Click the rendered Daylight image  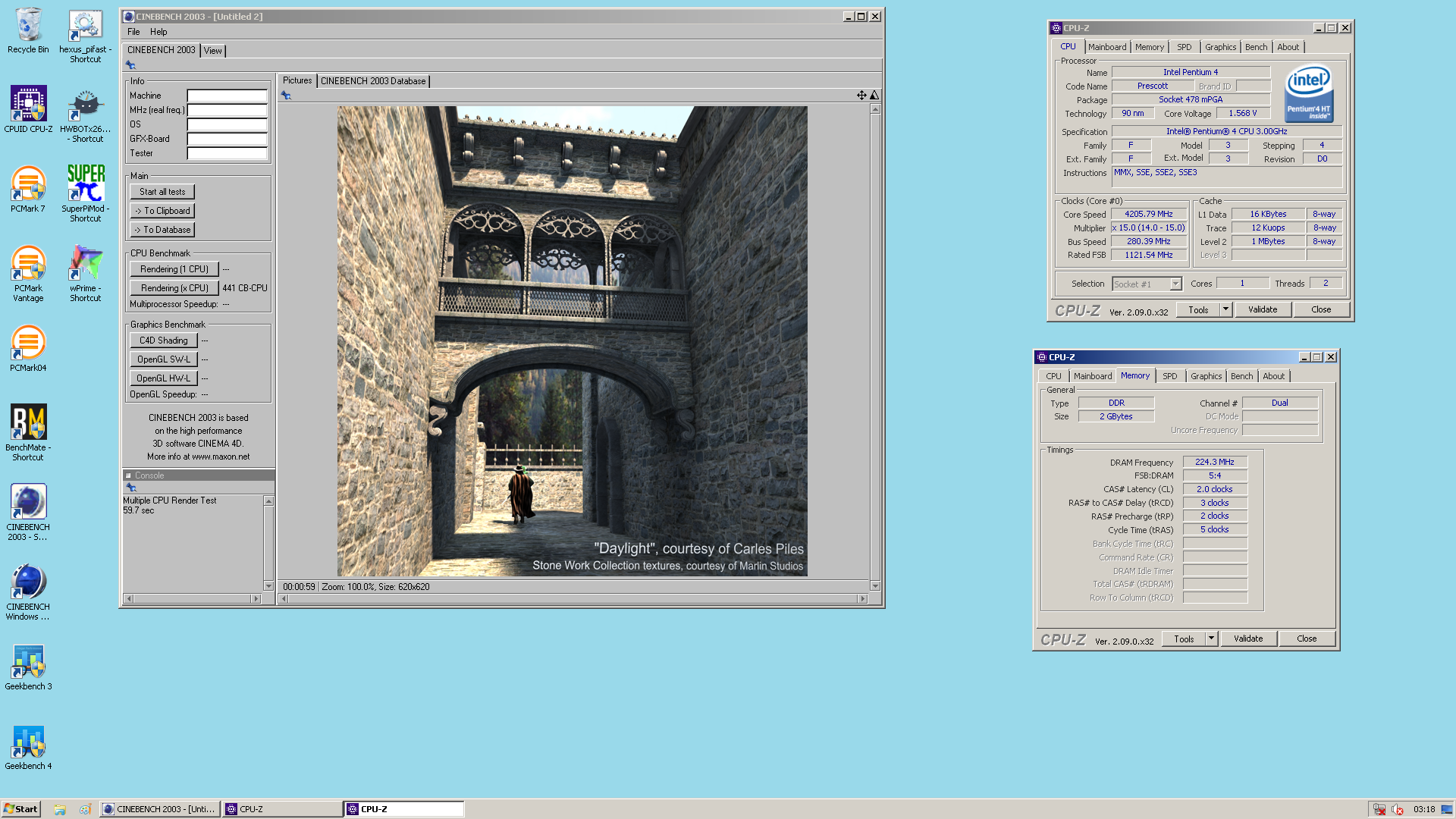[x=572, y=341]
